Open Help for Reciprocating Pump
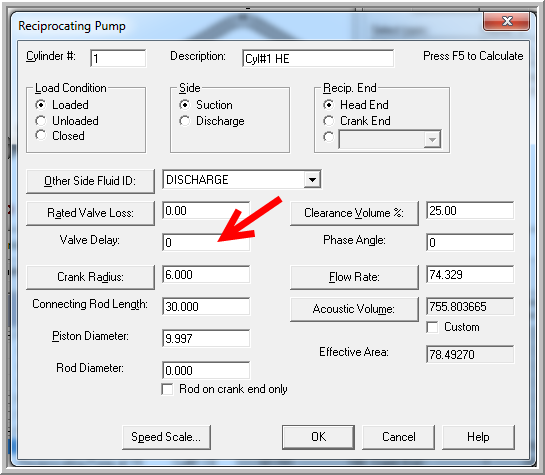The width and height of the screenshot is (545, 475). tap(478, 437)
